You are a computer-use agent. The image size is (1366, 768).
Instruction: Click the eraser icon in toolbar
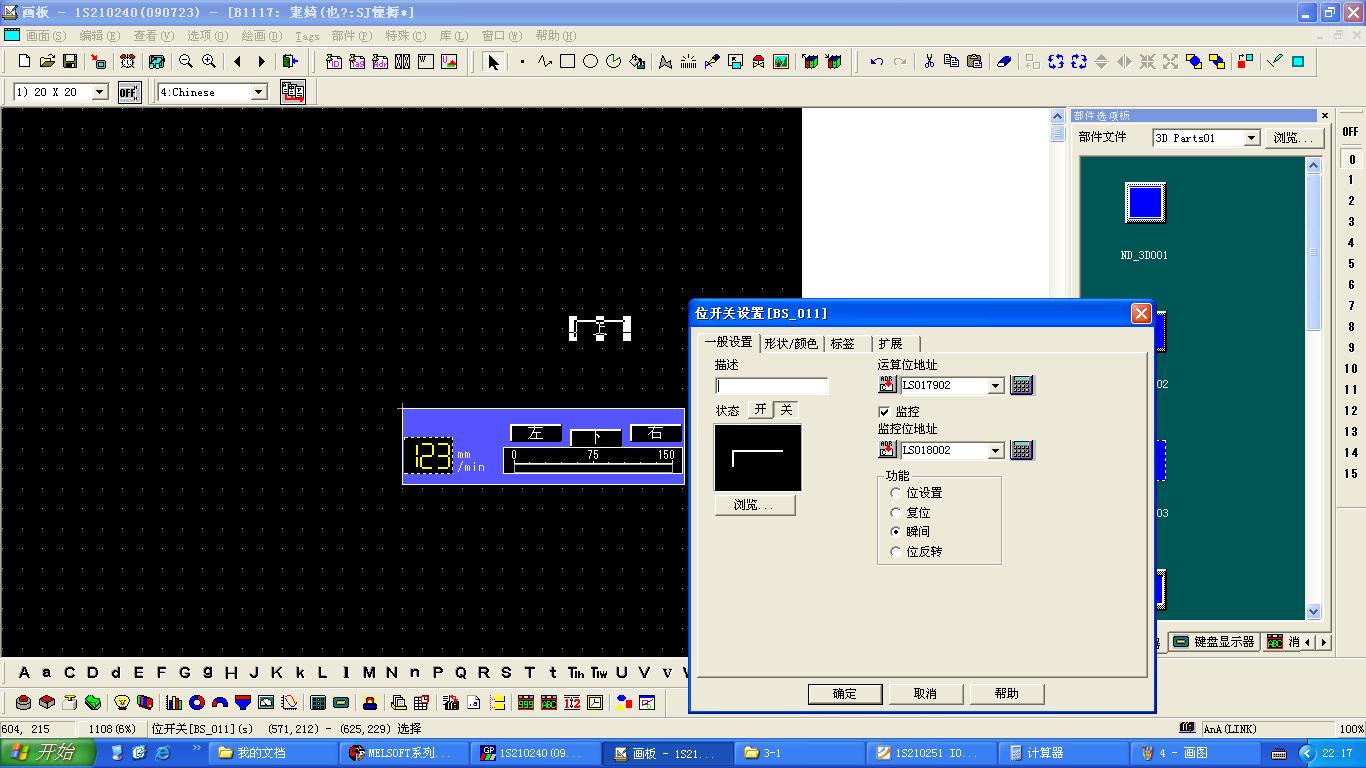click(1004, 62)
